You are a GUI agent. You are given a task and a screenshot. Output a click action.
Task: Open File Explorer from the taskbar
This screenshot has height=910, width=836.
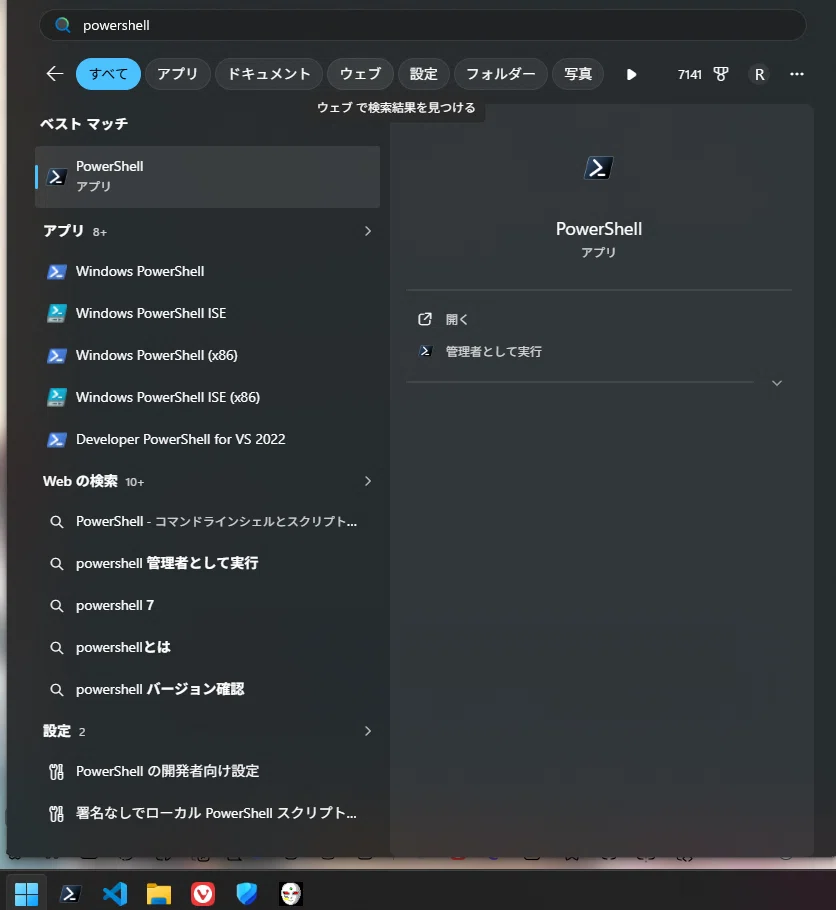tap(158, 894)
